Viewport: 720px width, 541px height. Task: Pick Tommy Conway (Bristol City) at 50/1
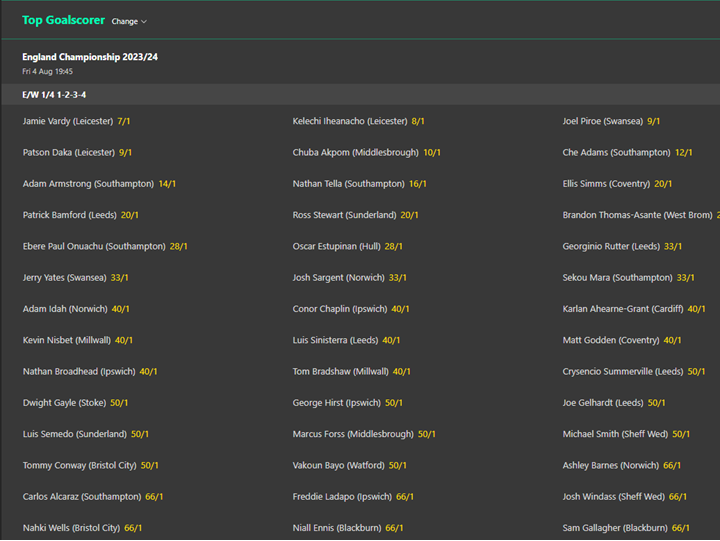tap(90, 465)
